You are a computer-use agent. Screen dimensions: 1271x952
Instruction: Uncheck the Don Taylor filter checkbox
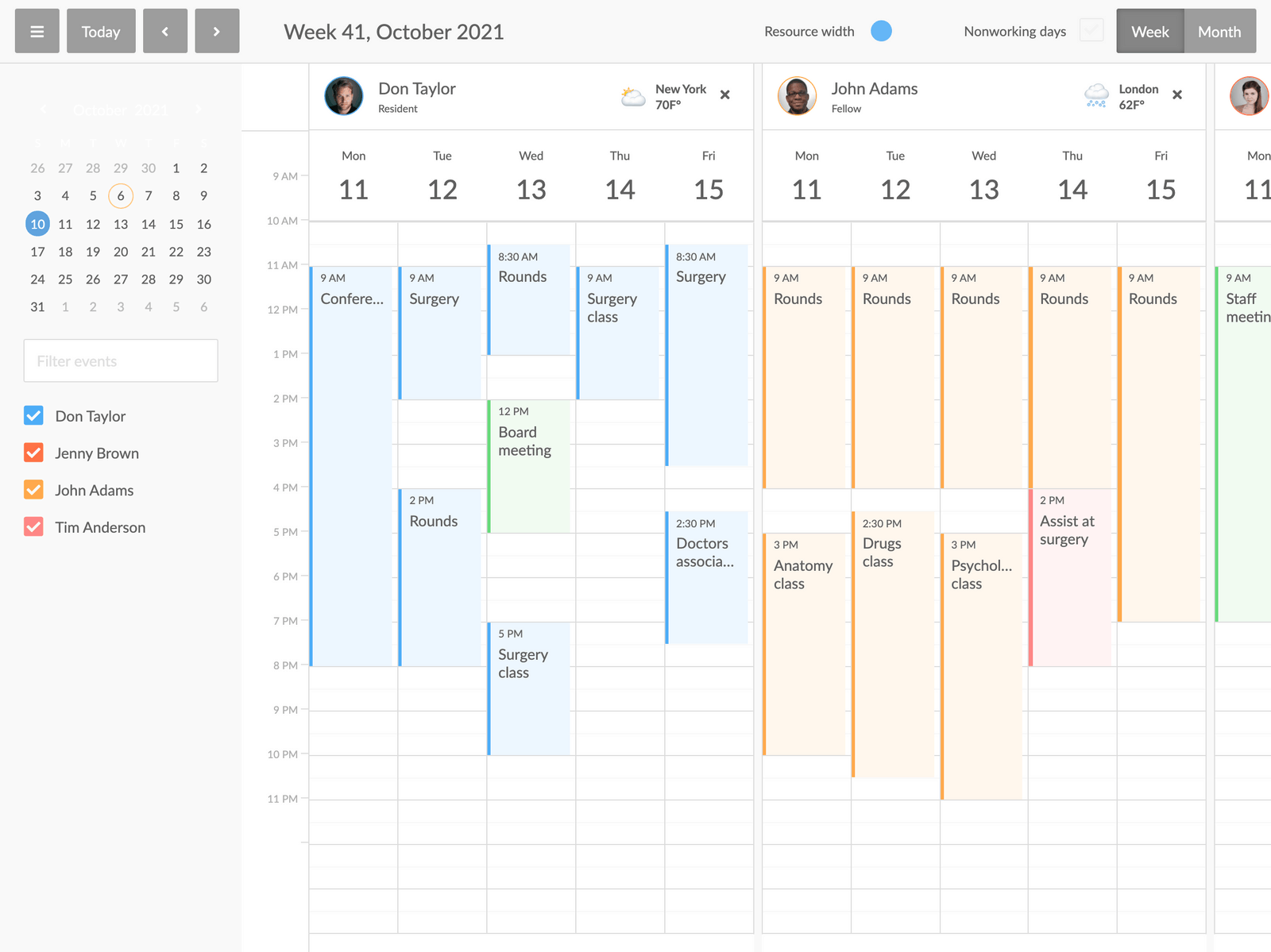coord(33,415)
